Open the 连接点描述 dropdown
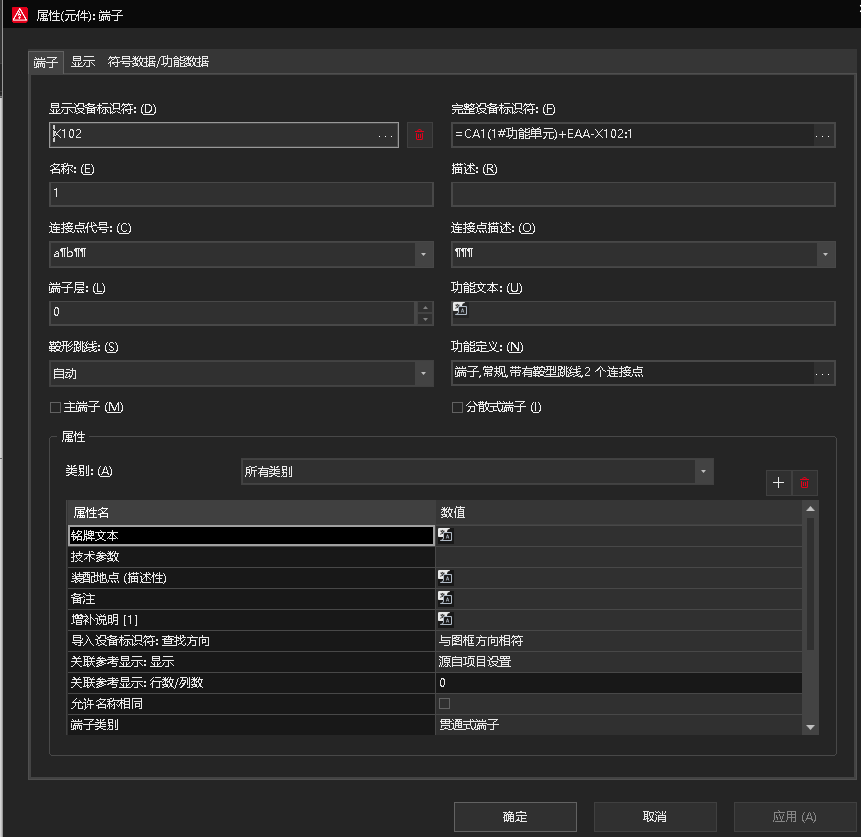Screen dimensions: 861x837 click(824, 254)
